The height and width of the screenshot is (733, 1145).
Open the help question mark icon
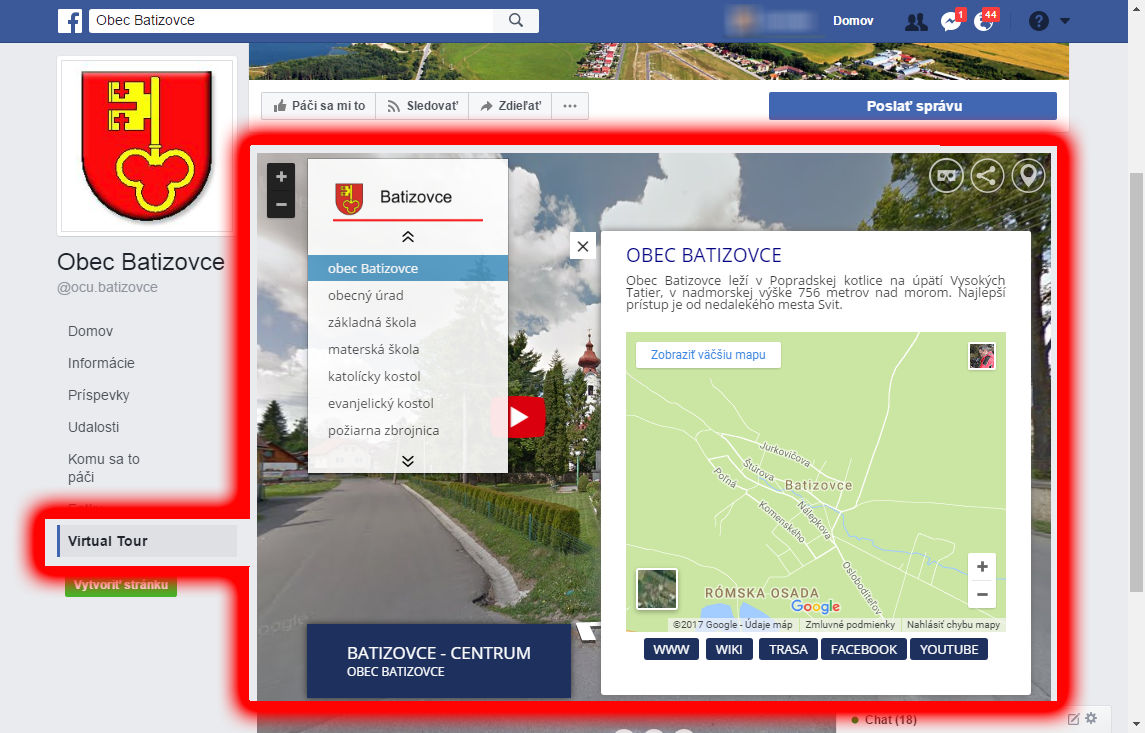click(x=1038, y=21)
